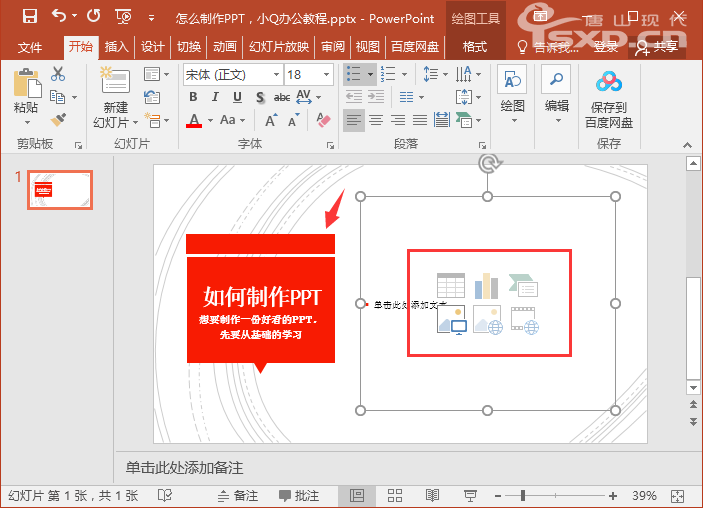
Task: Open the font name combo box 宋体 (正文)
Action: [233, 74]
